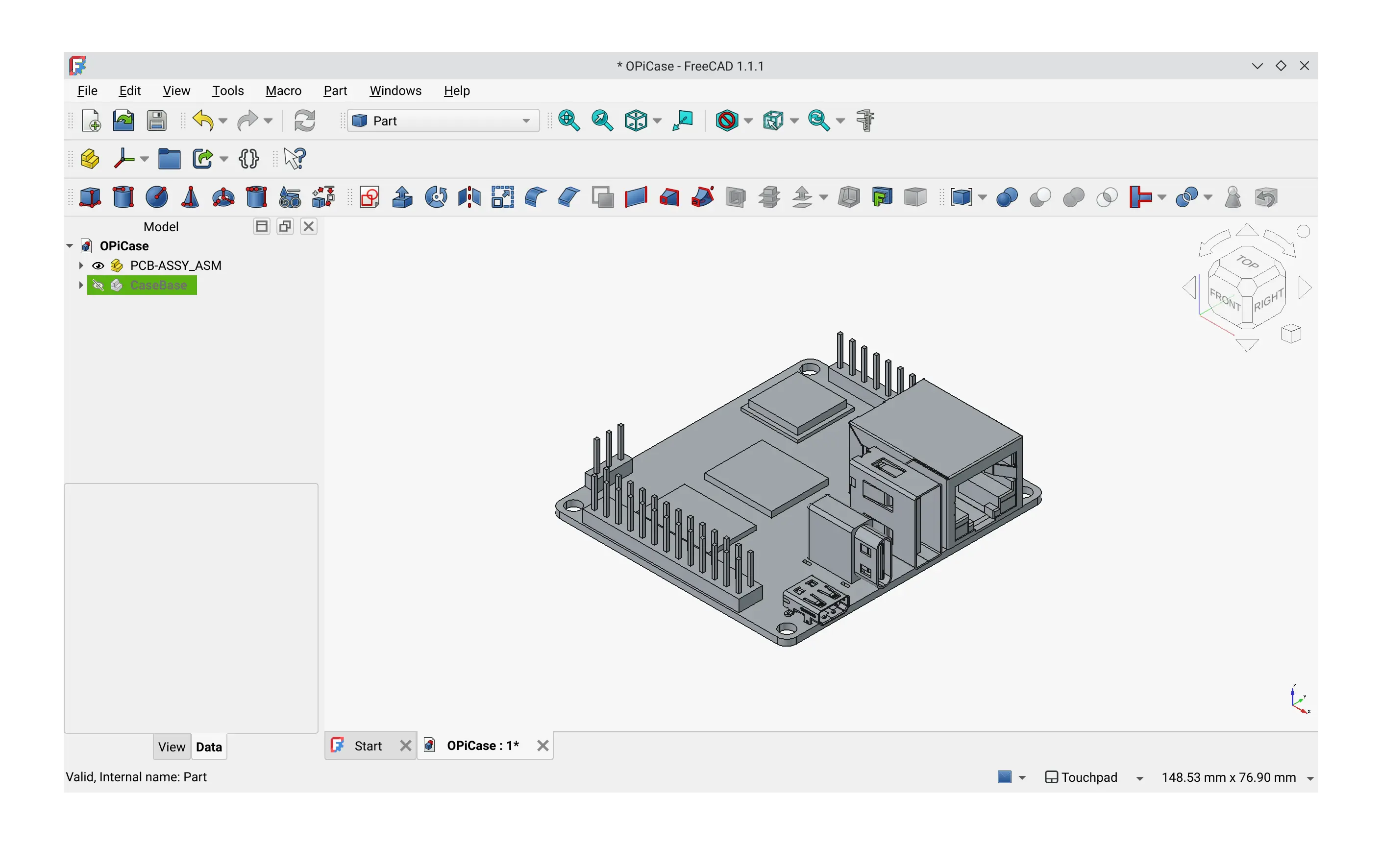Create a new document

[x=91, y=121]
